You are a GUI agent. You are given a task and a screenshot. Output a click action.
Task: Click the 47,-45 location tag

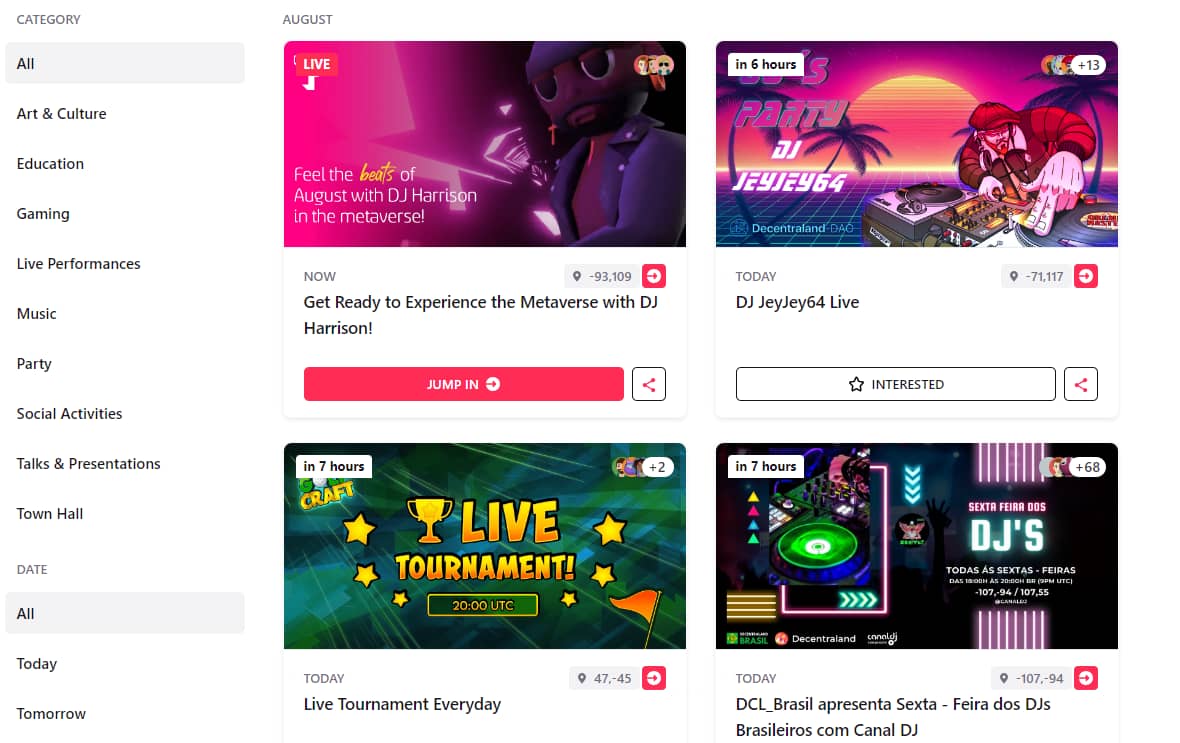click(604, 678)
